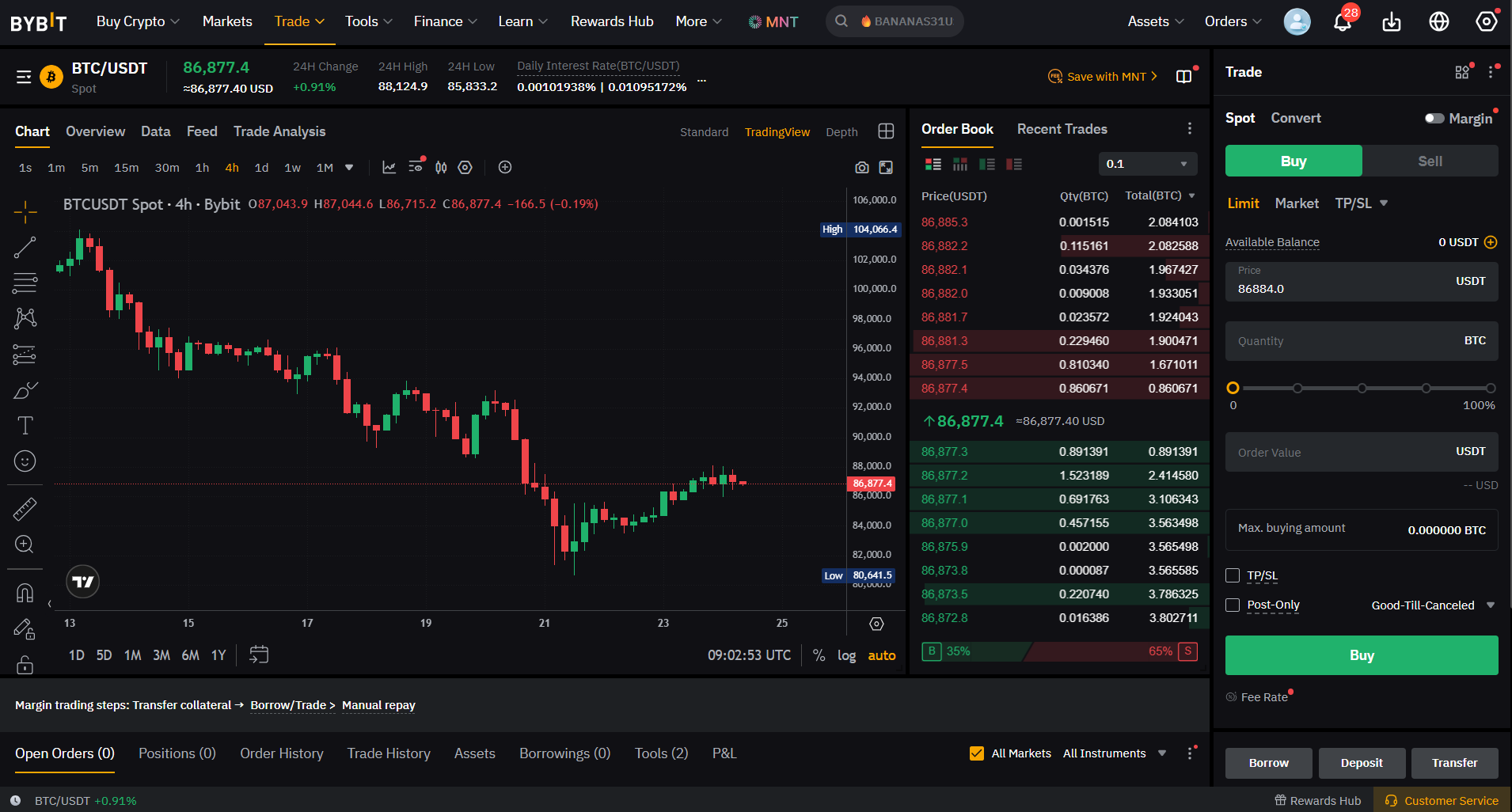Switch to Recent Trades tab
The image size is (1512, 812).
pos(1062,129)
